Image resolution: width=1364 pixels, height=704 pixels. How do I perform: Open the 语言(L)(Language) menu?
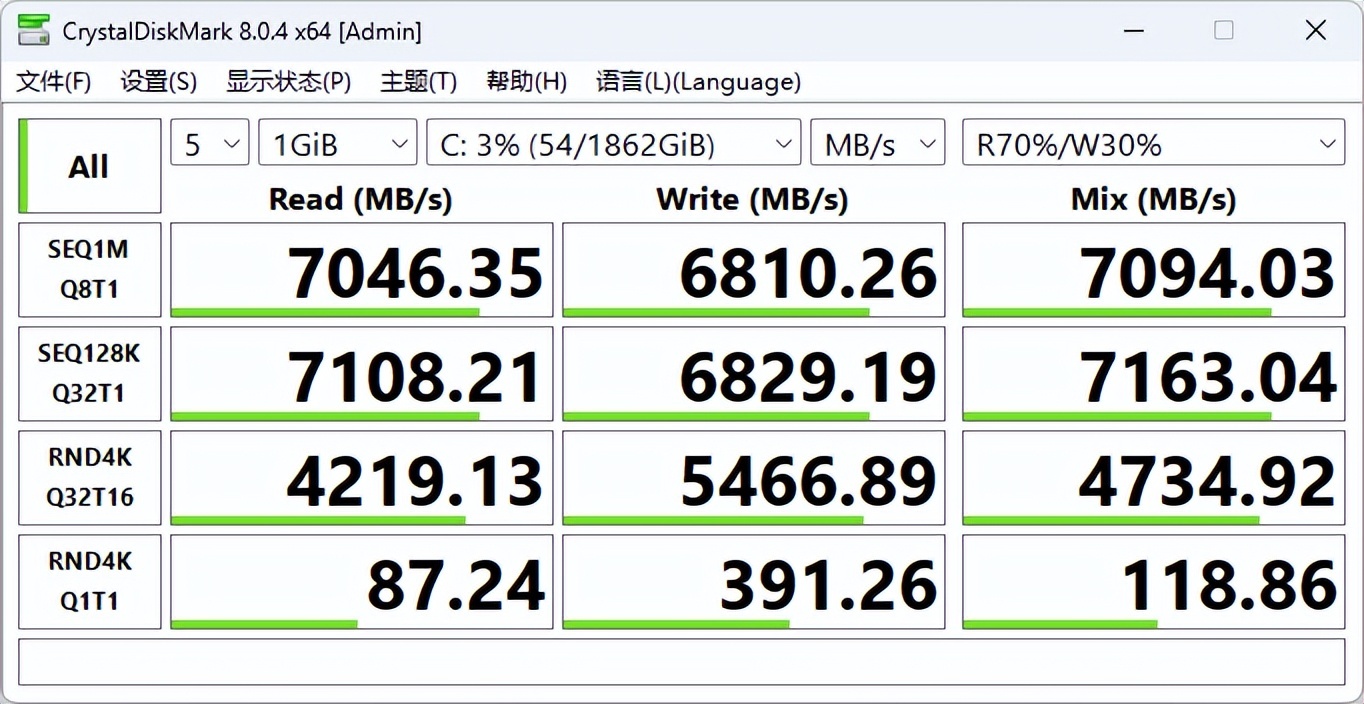pyautogui.click(x=698, y=82)
